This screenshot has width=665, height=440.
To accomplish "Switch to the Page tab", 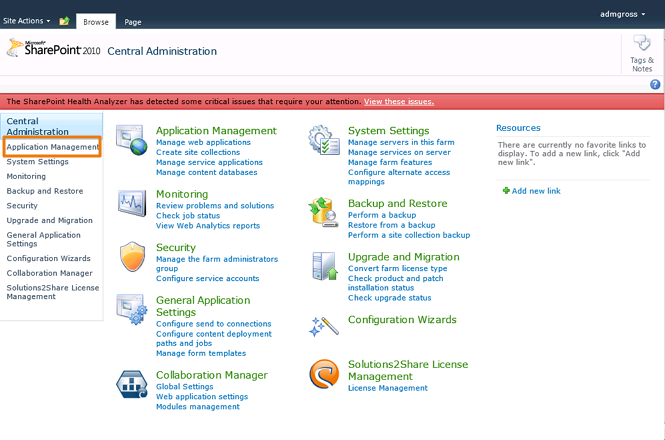I will [x=133, y=22].
